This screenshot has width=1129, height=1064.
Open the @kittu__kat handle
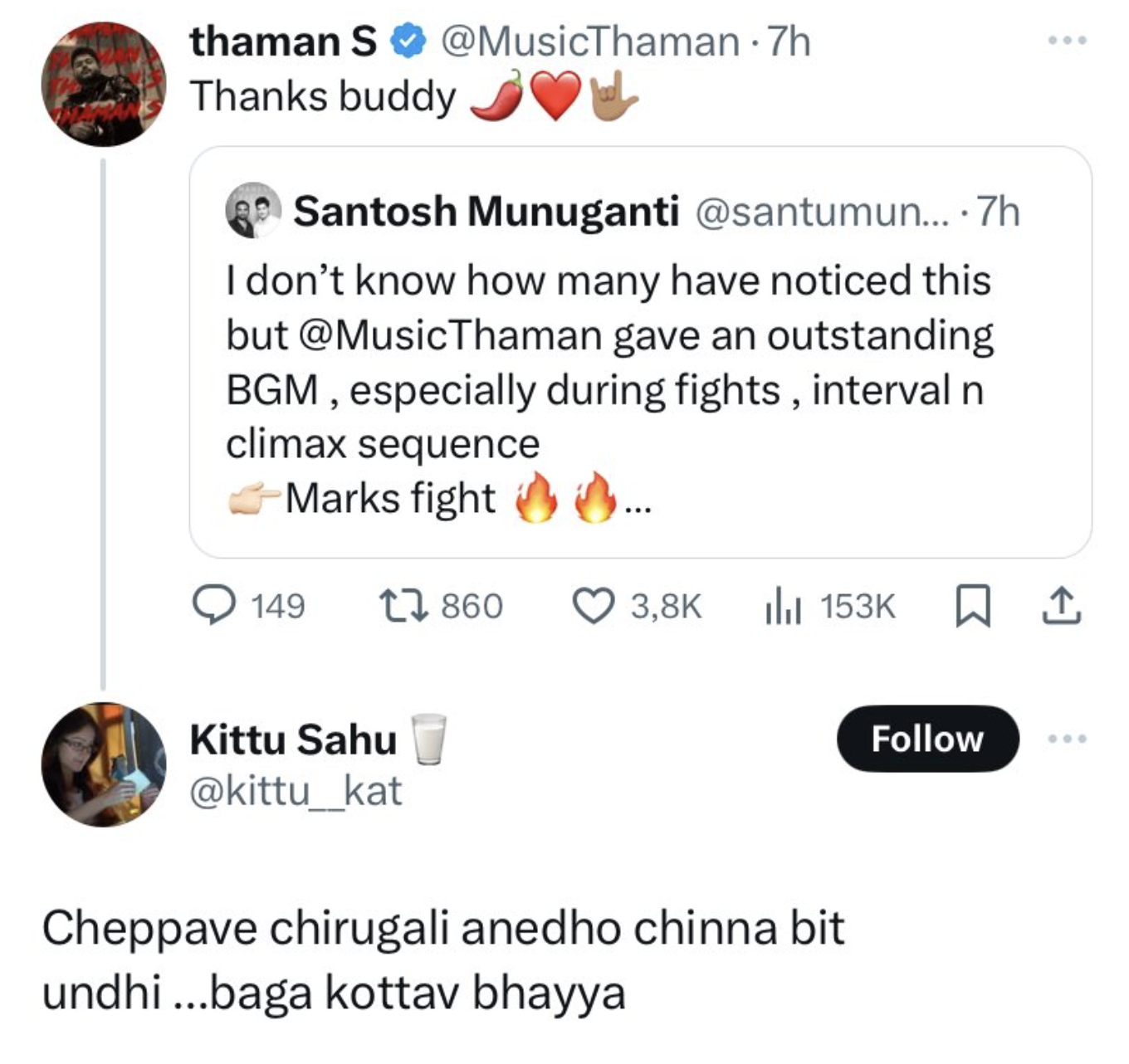click(x=296, y=791)
